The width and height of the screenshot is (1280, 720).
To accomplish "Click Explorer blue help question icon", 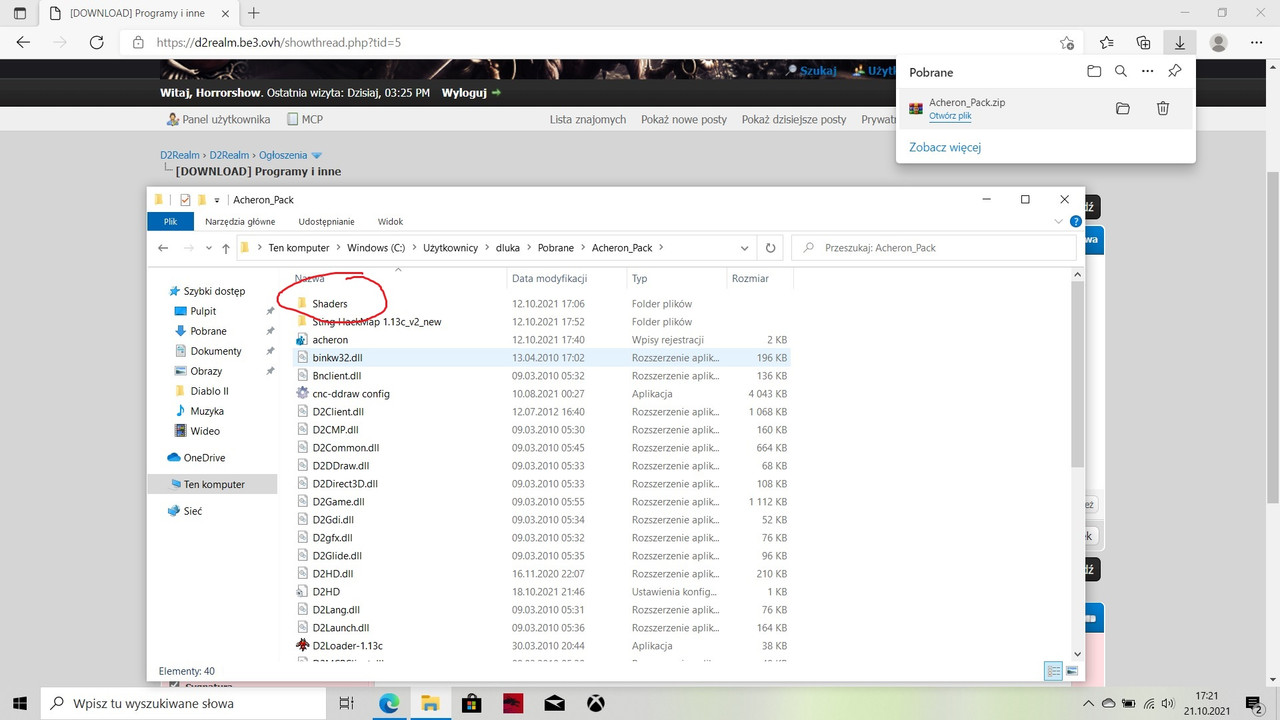I will (x=1075, y=222).
